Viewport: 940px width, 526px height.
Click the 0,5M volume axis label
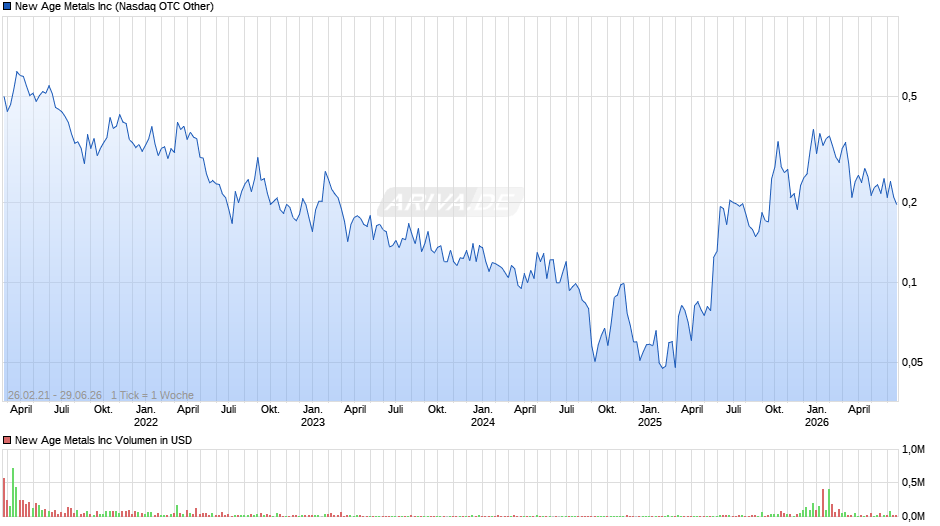pos(914,482)
